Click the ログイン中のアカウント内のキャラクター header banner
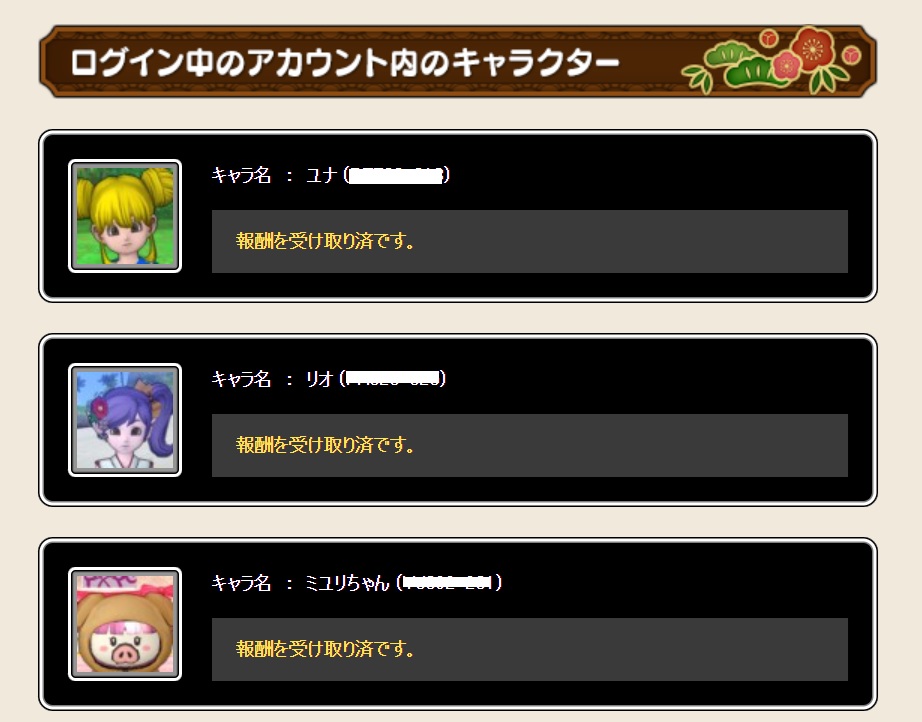This screenshot has width=922, height=722. coord(457,61)
